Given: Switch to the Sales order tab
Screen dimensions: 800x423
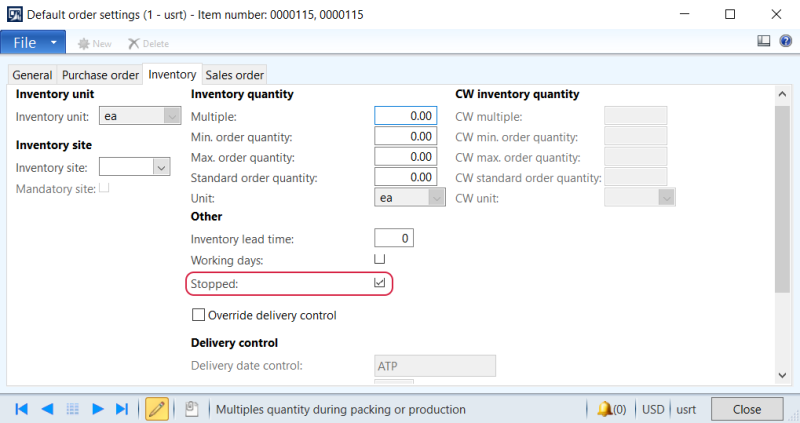Looking at the screenshot, I should click(x=235, y=75).
